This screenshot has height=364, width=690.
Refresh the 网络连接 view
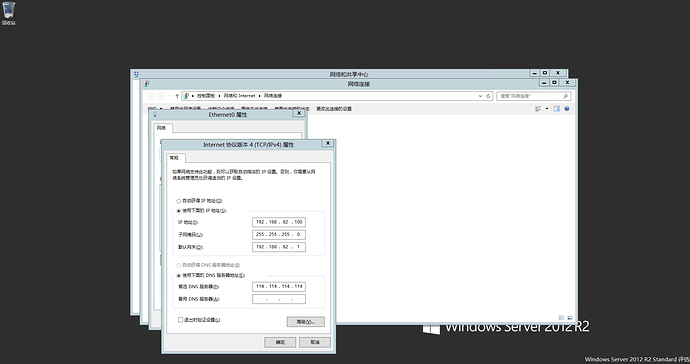[488, 96]
